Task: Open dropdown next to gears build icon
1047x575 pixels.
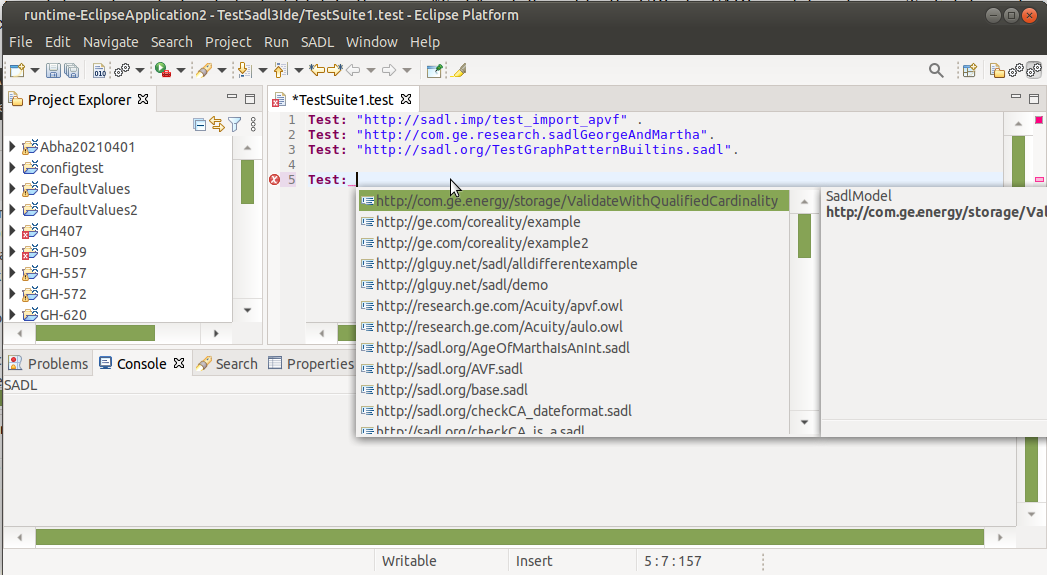Action: coord(140,70)
